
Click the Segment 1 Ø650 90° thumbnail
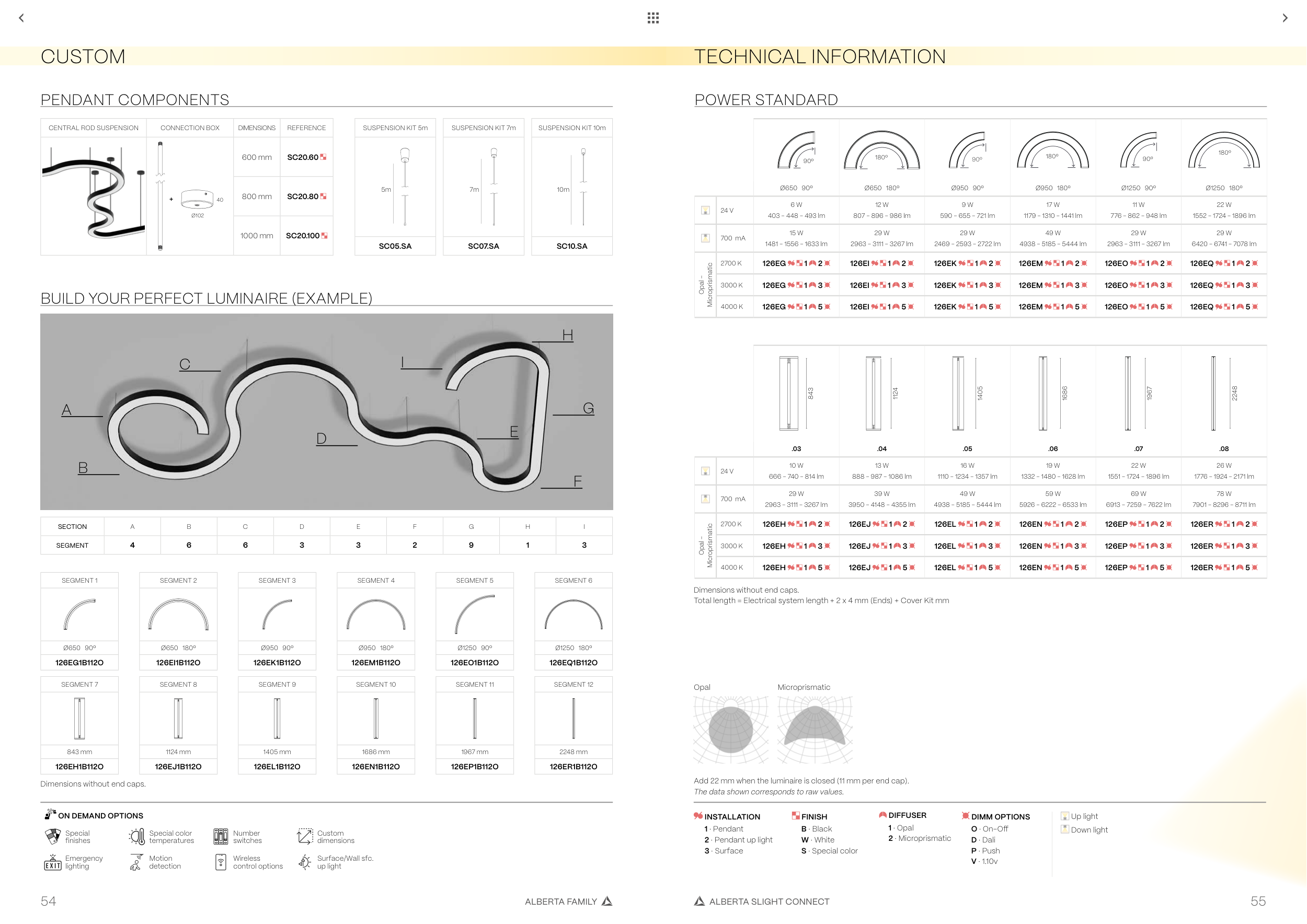pos(79,615)
